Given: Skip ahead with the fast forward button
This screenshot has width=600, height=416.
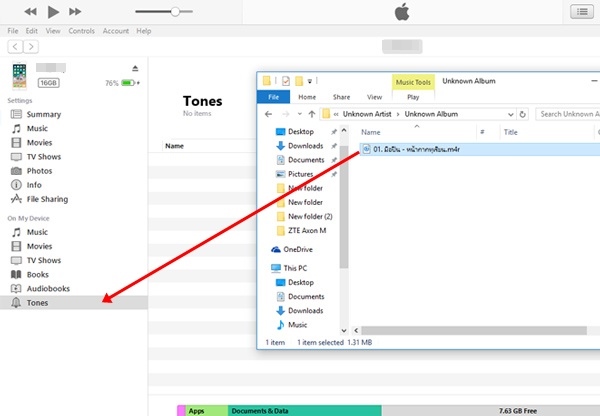Looking at the screenshot, I should click(75, 12).
